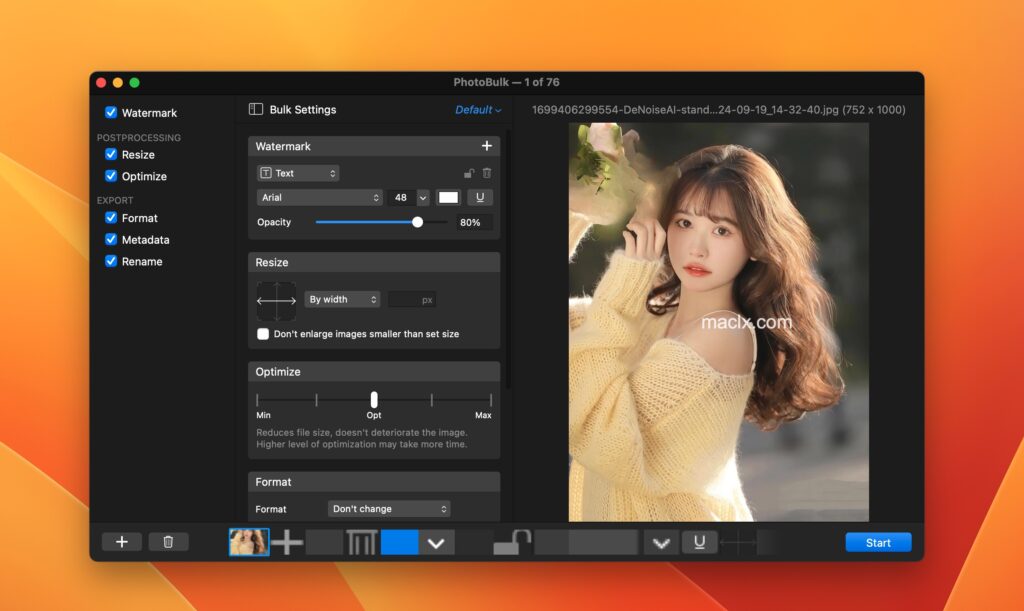Select the first image thumbnail in the filmstrip

tap(249, 542)
